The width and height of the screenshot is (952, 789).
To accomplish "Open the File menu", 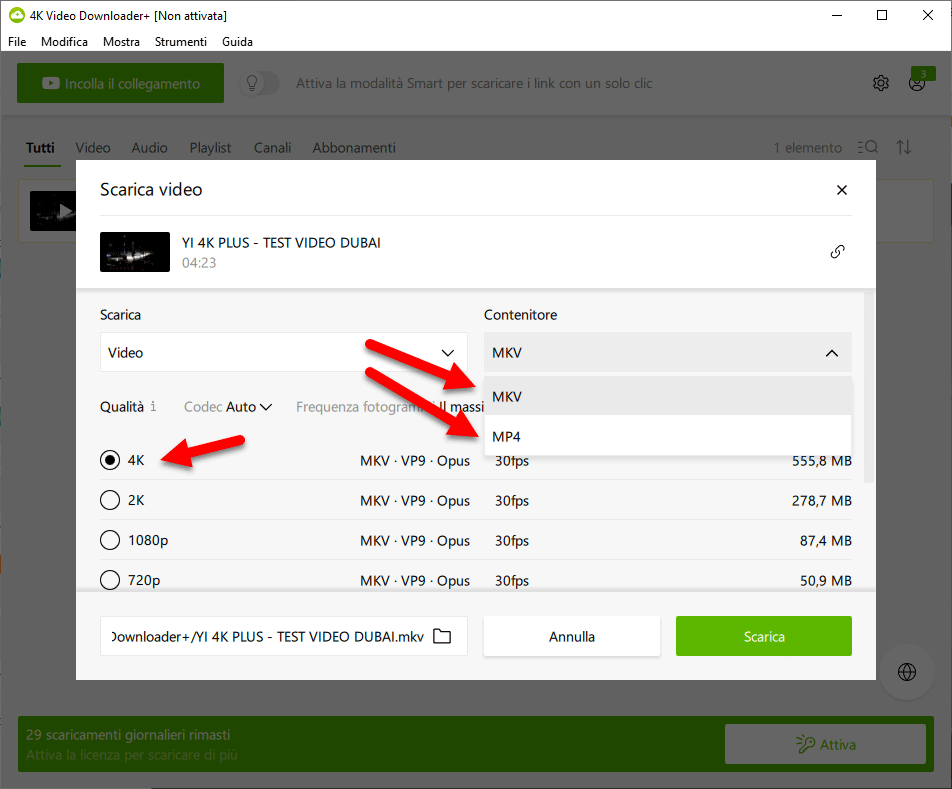I will [17, 41].
